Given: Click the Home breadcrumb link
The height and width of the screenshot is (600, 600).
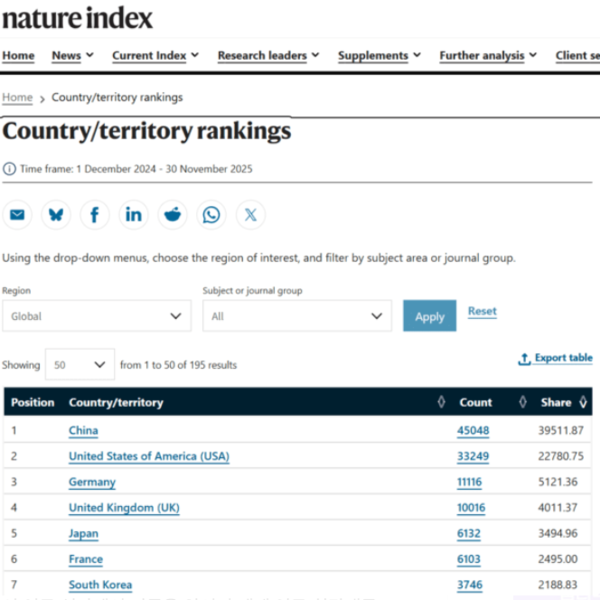Looking at the screenshot, I should 18,98.
